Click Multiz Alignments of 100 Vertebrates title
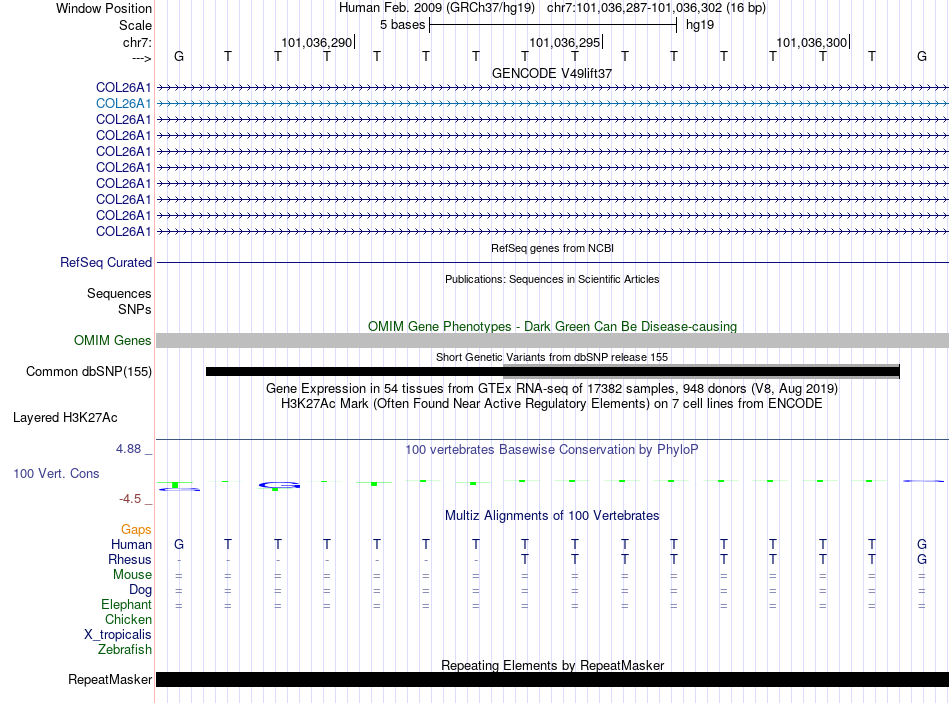950x703 pixels. click(x=552, y=516)
